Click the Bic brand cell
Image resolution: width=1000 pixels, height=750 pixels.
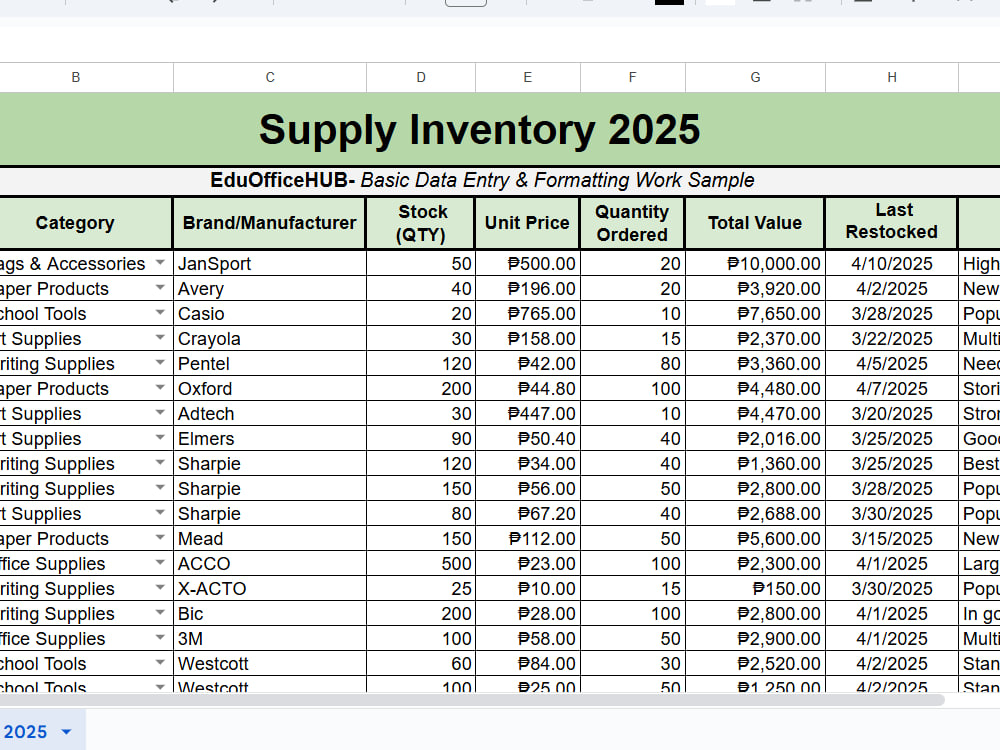(x=270, y=614)
